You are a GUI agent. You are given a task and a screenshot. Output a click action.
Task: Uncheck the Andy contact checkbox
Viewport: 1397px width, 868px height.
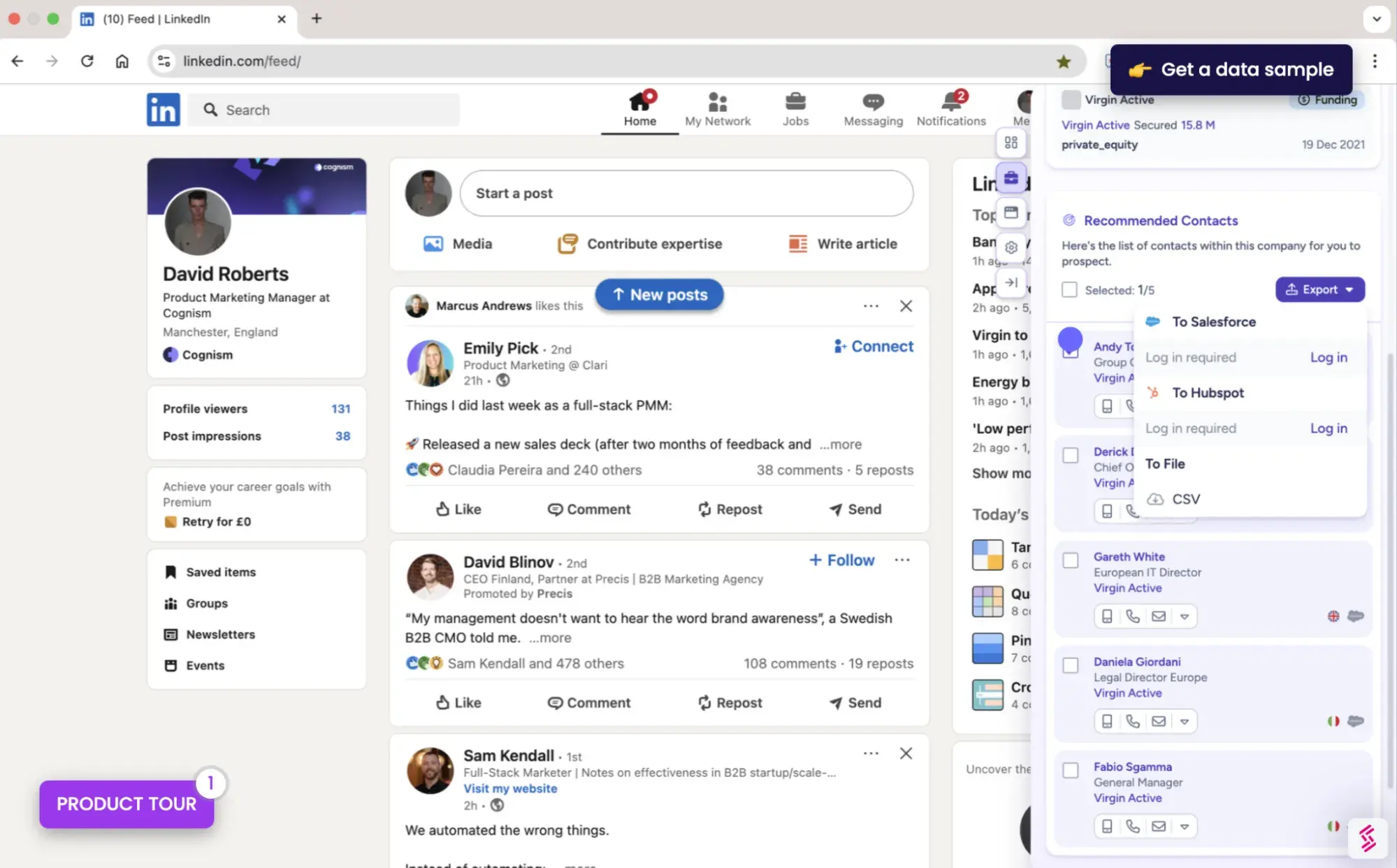pyautogui.click(x=1070, y=352)
